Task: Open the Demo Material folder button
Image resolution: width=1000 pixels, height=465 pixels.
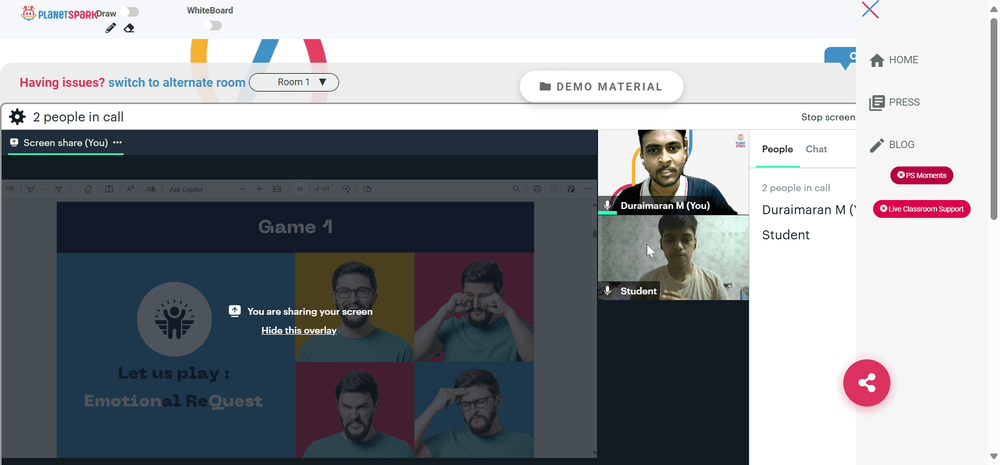Action: [601, 87]
